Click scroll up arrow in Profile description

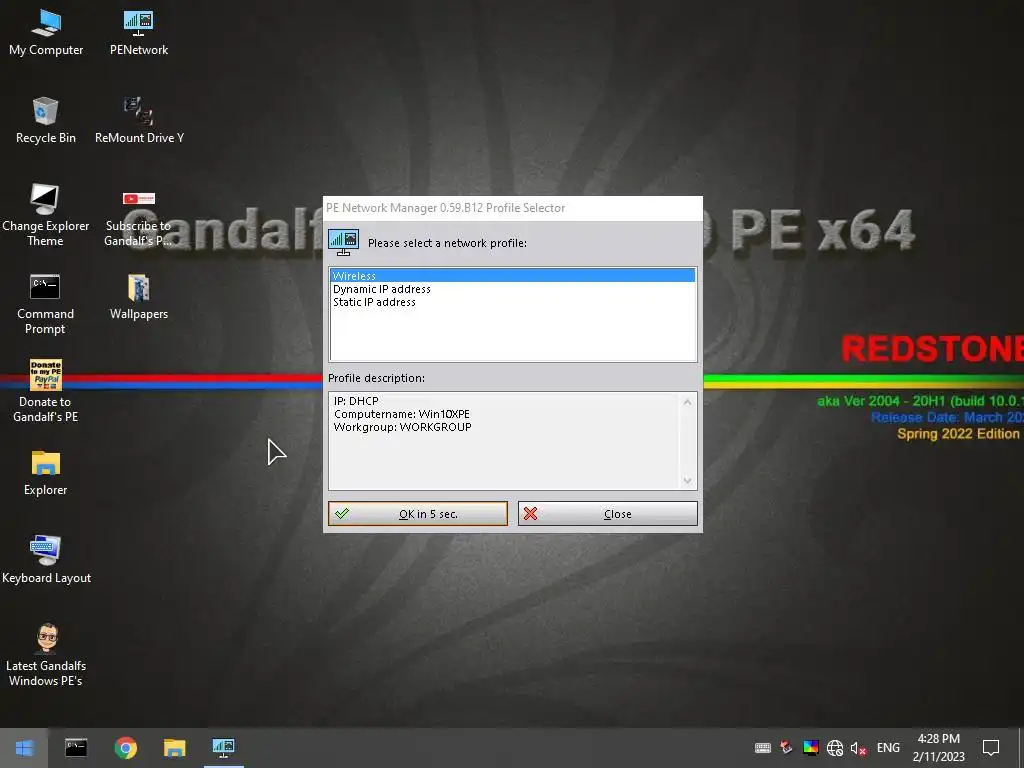click(x=687, y=402)
